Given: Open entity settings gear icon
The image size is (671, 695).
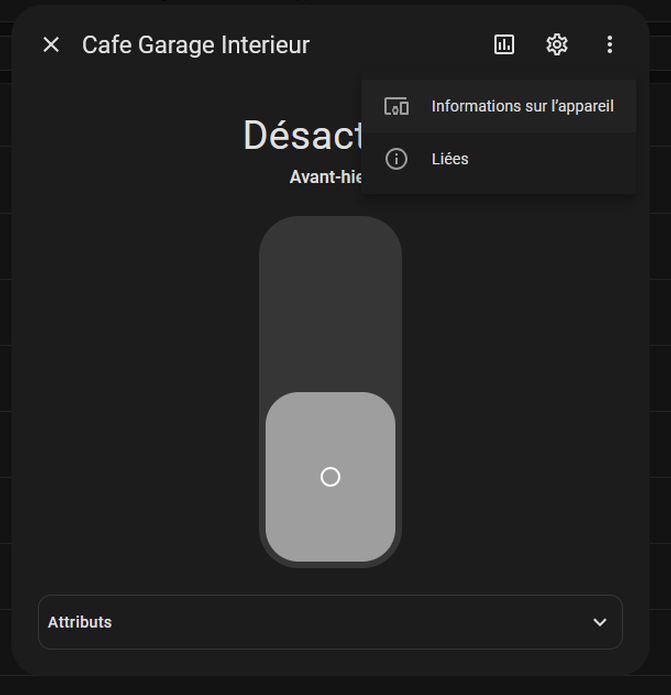Looking at the screenshot, I should click(557, 45).
